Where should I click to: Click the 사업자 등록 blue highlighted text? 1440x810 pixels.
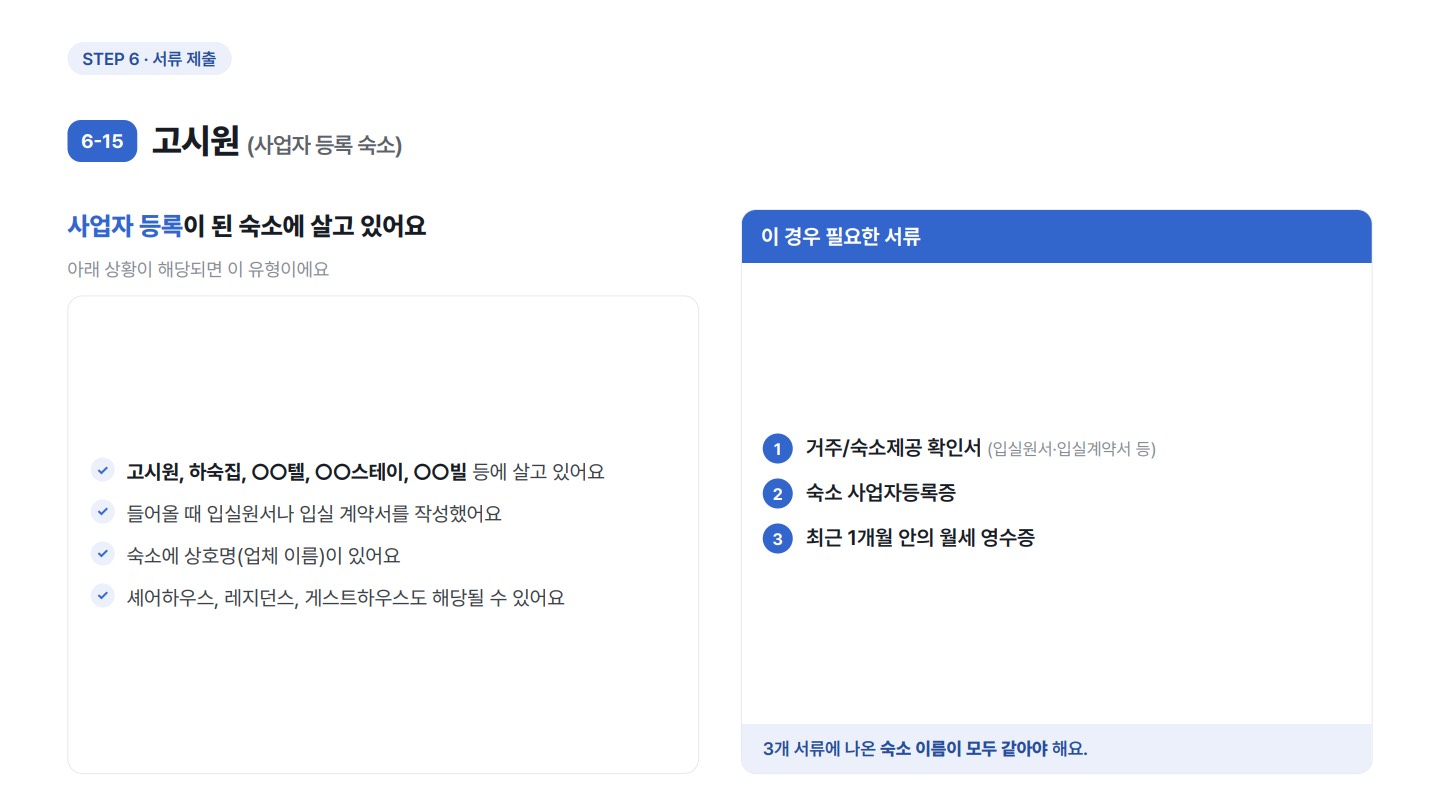(x=125, y=227)
